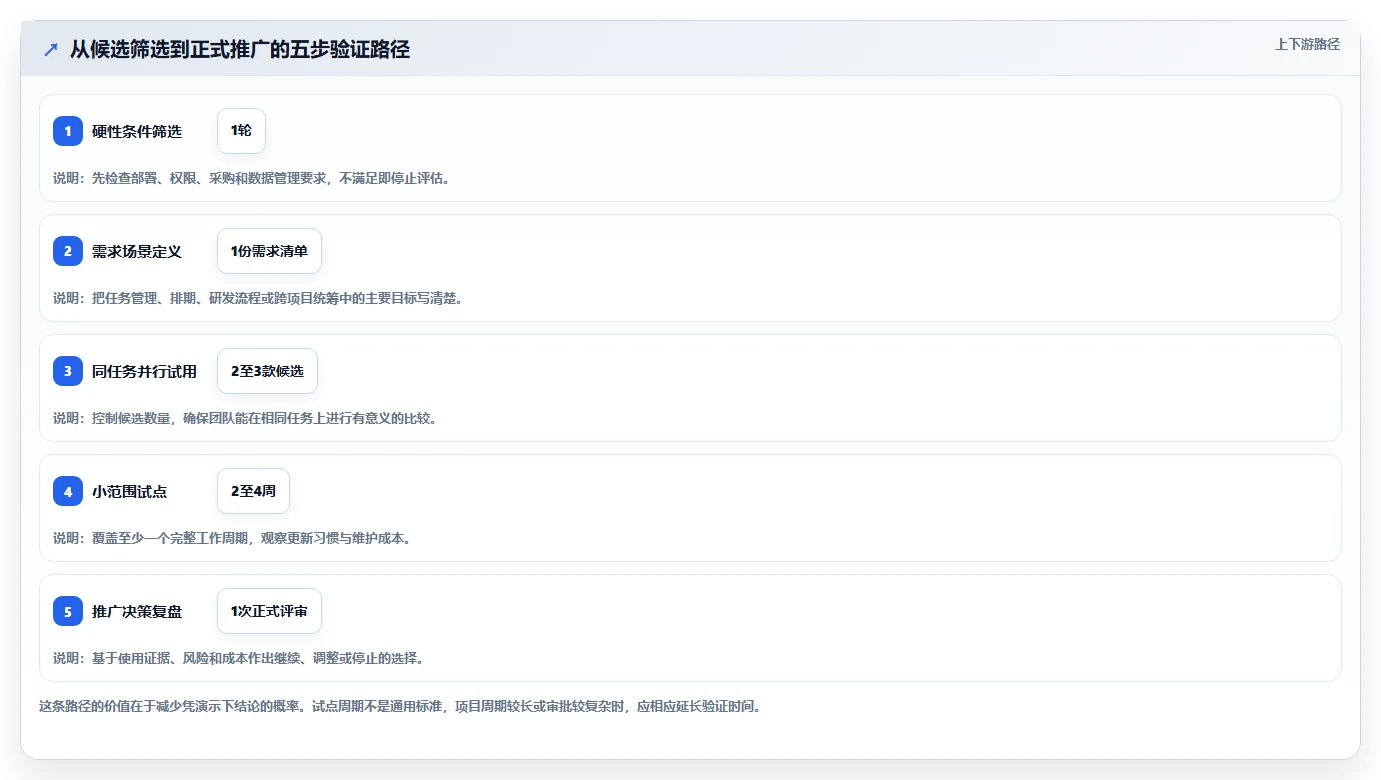Click the 需求场景定义 step title
This screenshot has height=780, width=1381.
coord(137,251)
